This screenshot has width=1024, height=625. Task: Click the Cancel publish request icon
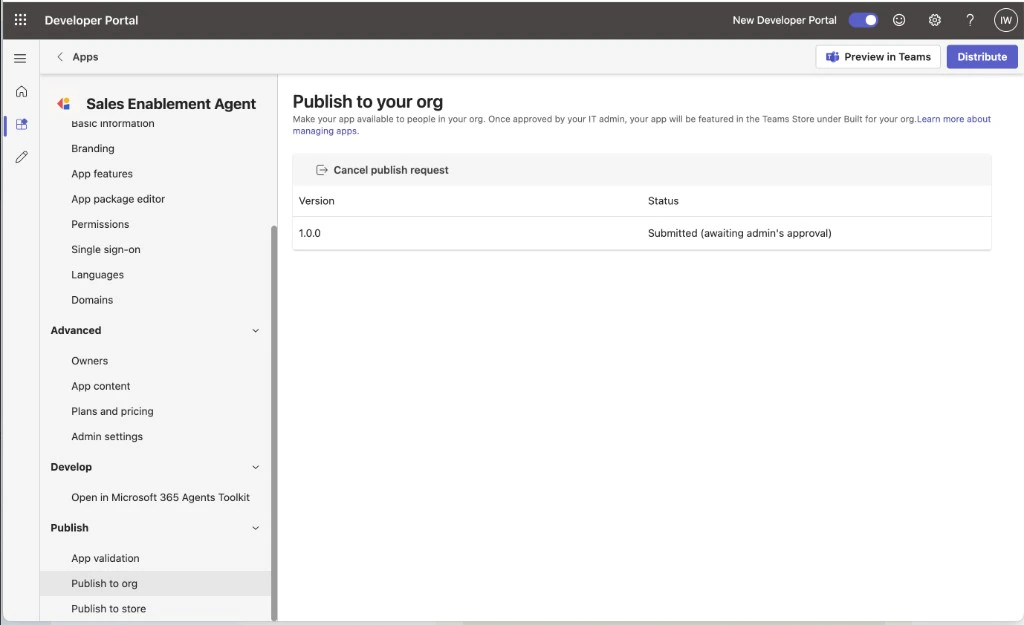321,170
